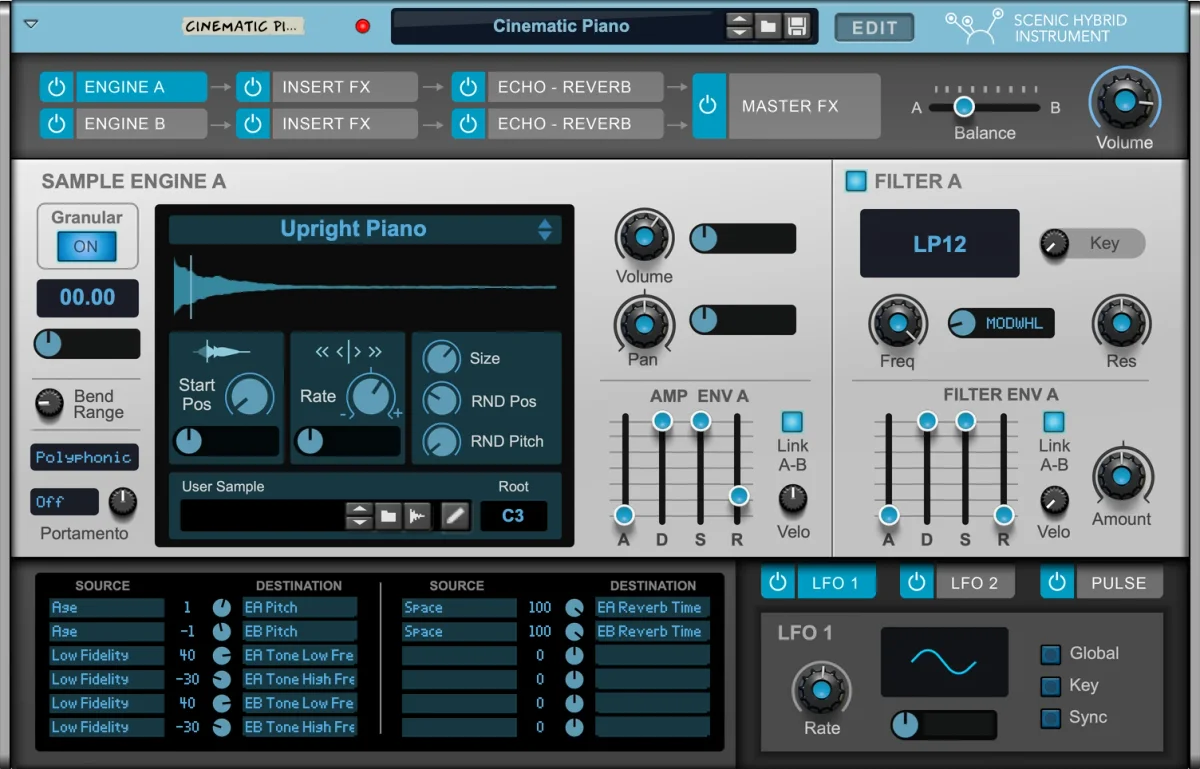Click the user sample folder browse icon
1200x769 pixels.
(388, 516)
